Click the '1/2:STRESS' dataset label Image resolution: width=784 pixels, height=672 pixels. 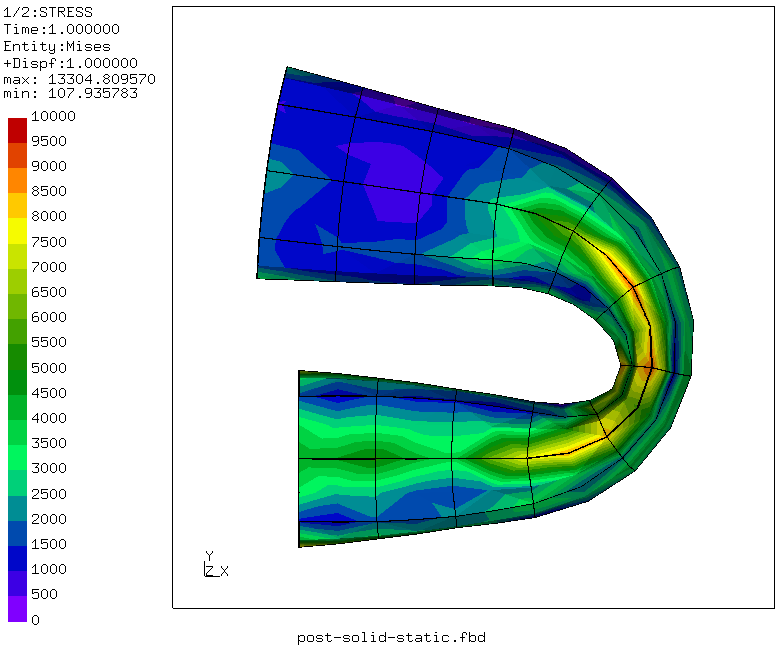[x=48, y=12]
